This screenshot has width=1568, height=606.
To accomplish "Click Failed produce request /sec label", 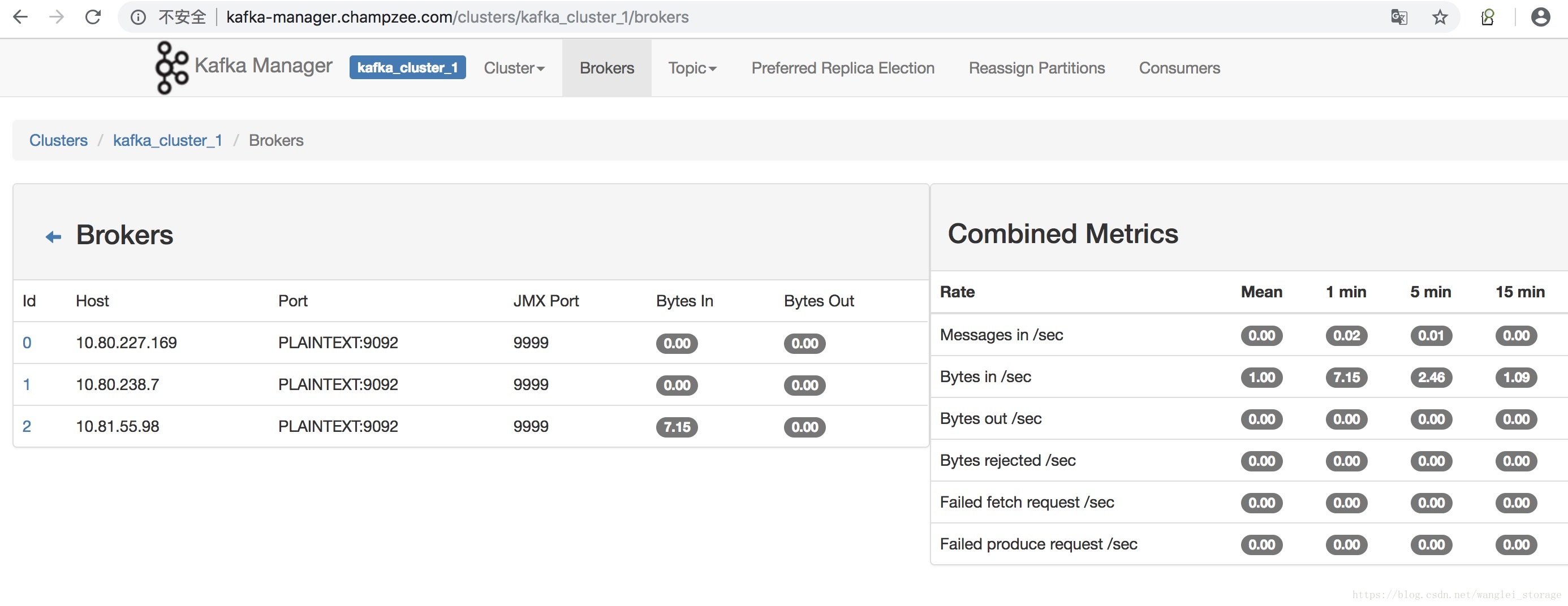I will pyautogui.click(x=1039, y=544).
